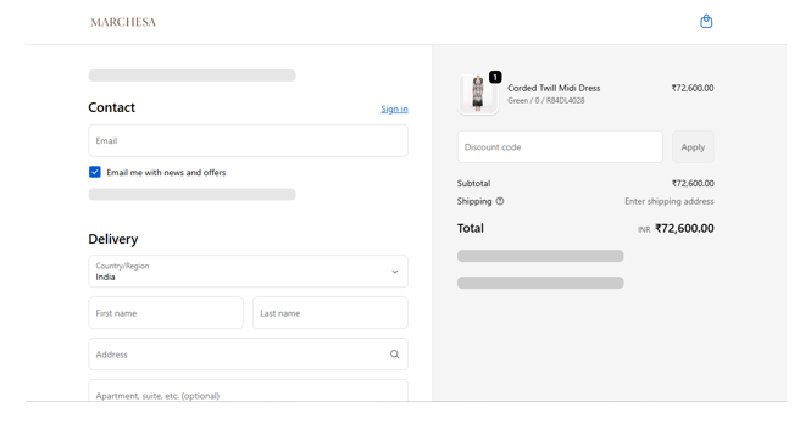Focus the Email input field
The width and height of the screenshot is (800, 424).
[x=248, y=141]
